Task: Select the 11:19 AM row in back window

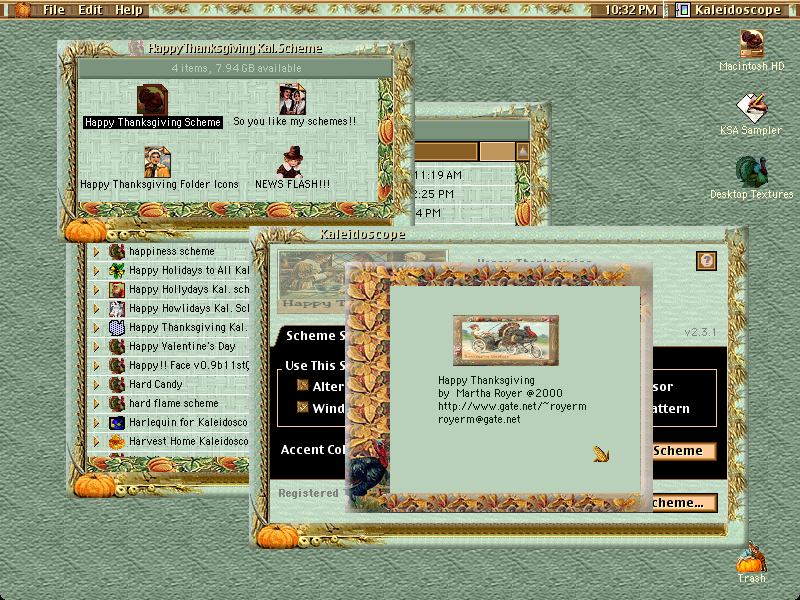Action: pyautogui.click(x=463, y=175)
